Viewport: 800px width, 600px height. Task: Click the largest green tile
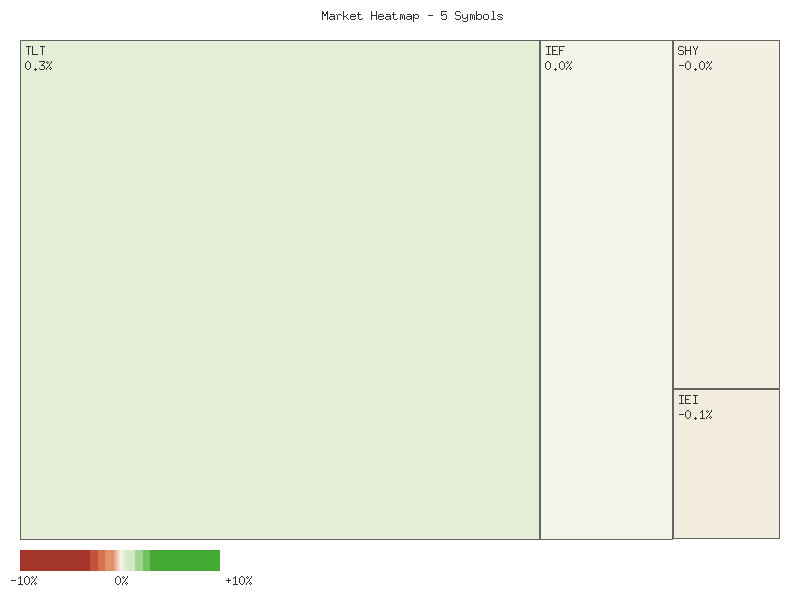click(x=280, y=290)
